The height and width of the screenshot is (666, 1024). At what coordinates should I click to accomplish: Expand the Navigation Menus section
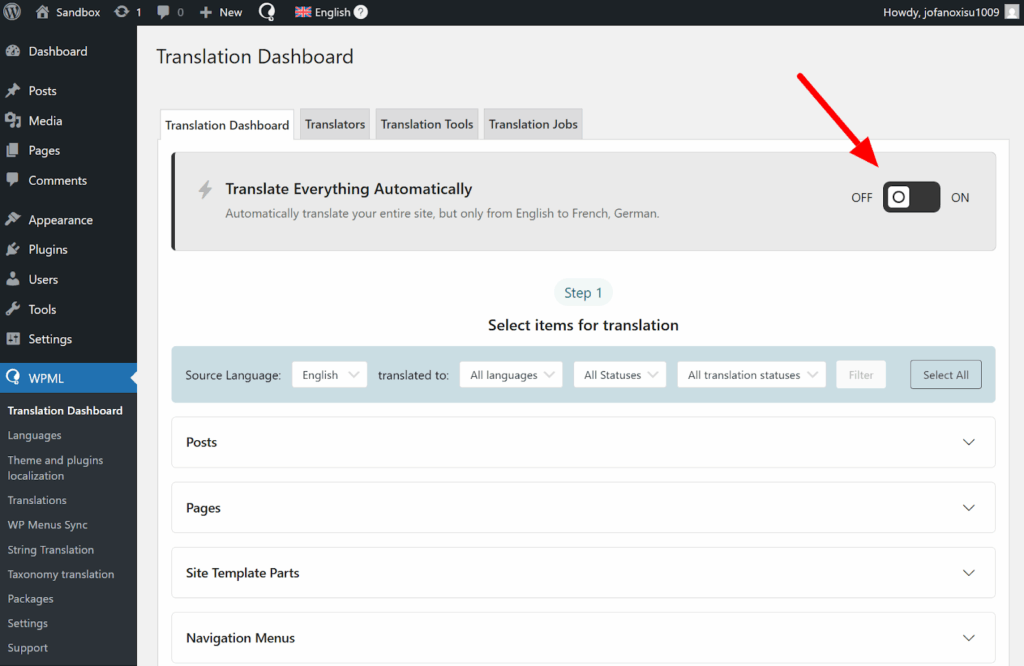pos(583,637)
